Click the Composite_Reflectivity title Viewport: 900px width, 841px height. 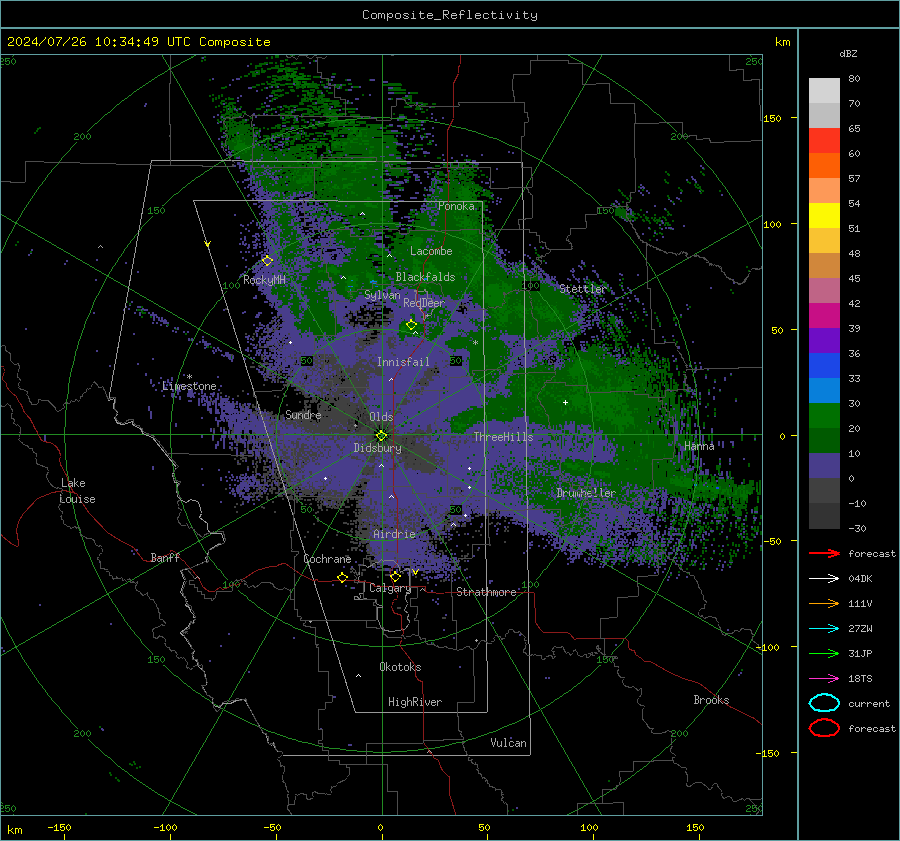tap(450, 15)
